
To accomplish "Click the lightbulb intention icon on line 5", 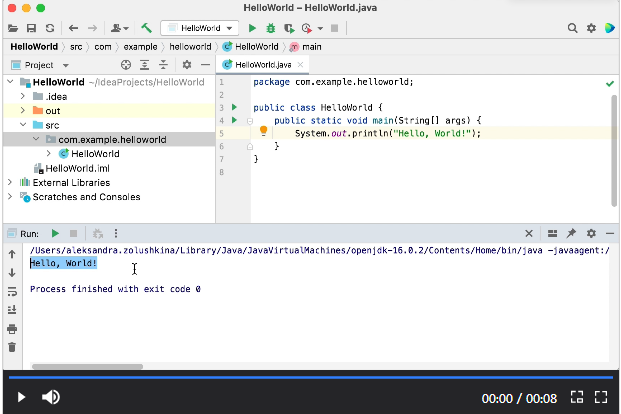I will (263, 131).
